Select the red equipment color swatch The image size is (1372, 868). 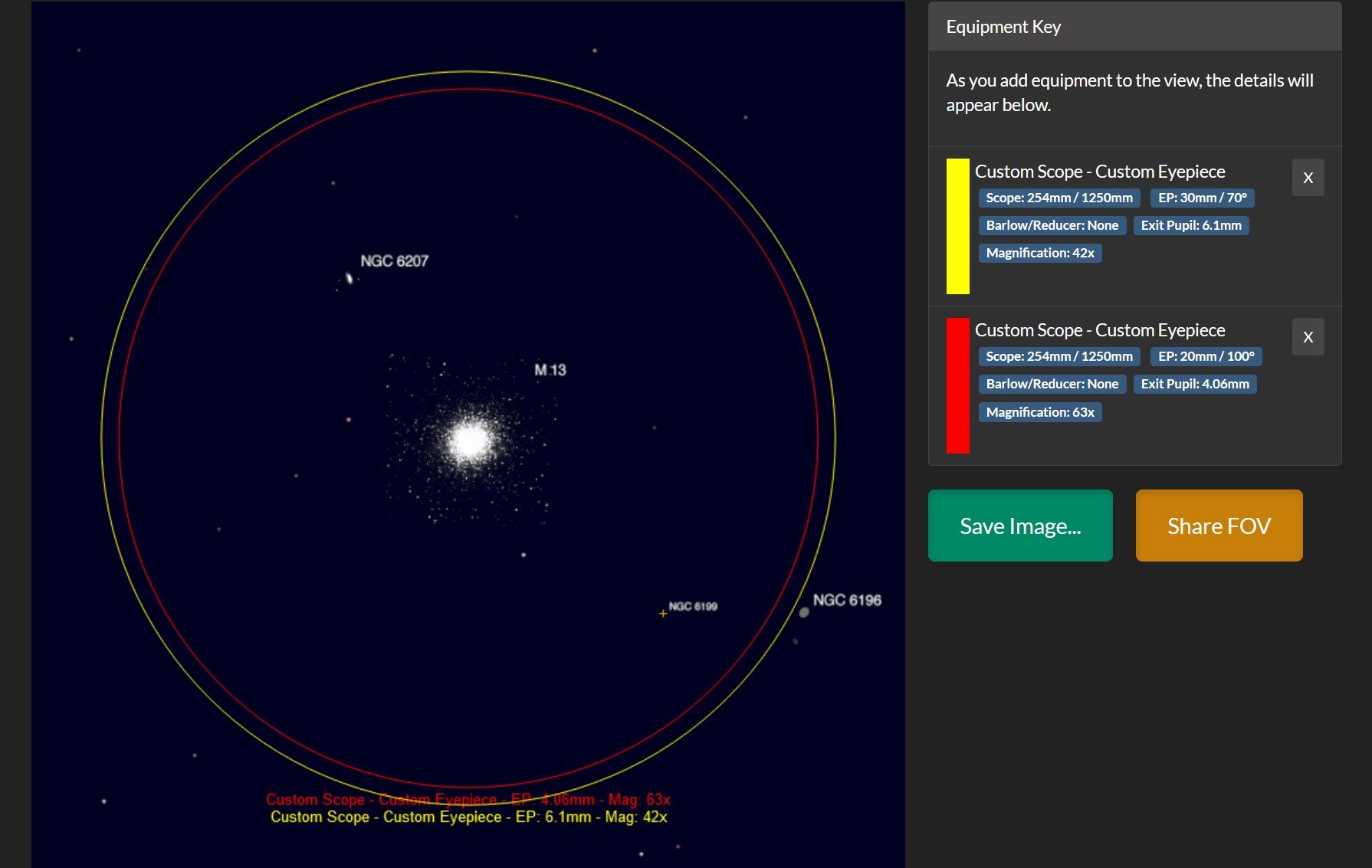[957, 385]
